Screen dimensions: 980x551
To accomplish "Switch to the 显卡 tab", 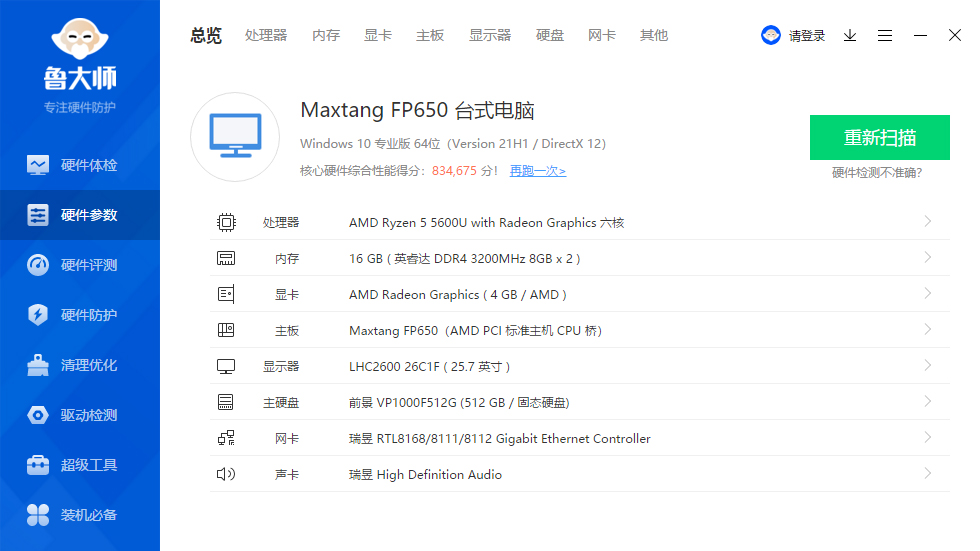I will 378,36.
